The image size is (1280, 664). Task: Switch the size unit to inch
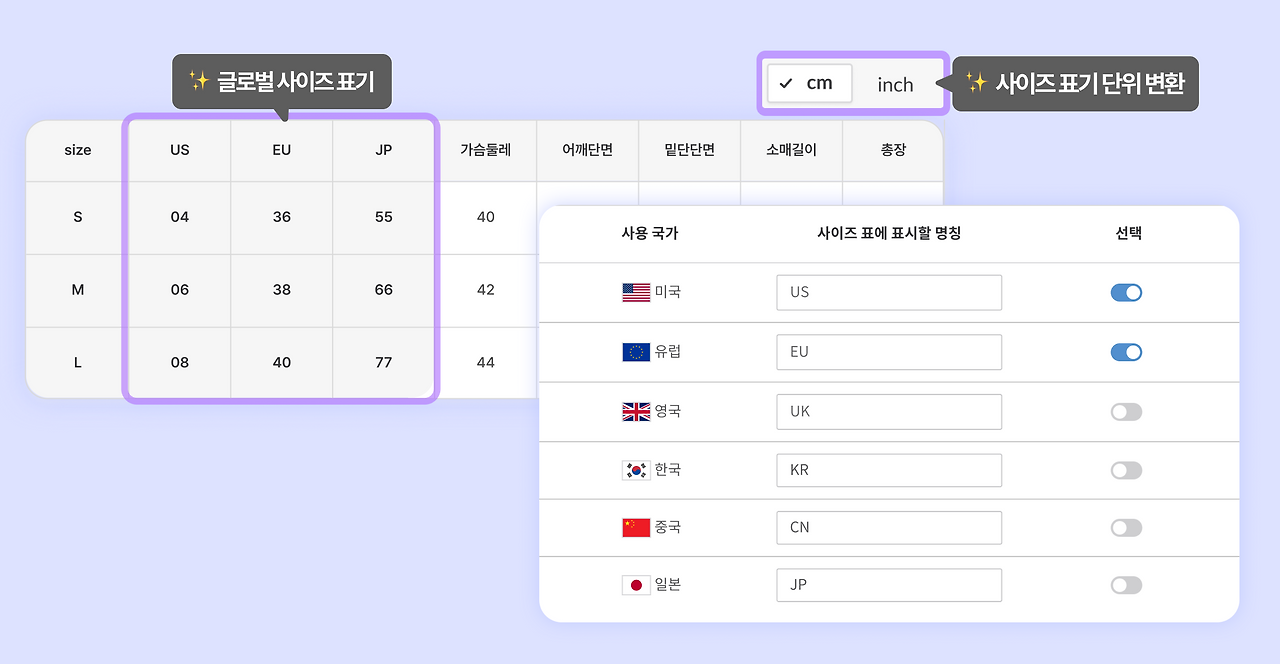895,85
